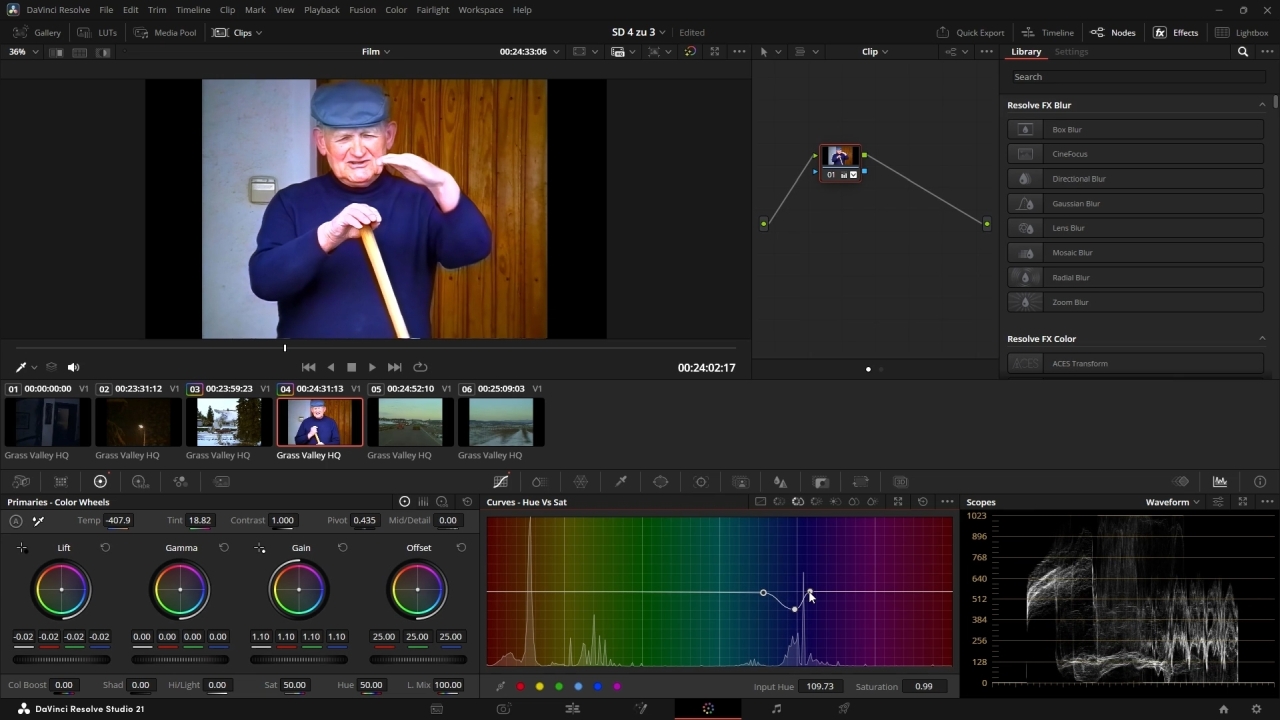Open the Tracker palette icon
This screenshot has height=720, width=1280.
tap(700, 481)
